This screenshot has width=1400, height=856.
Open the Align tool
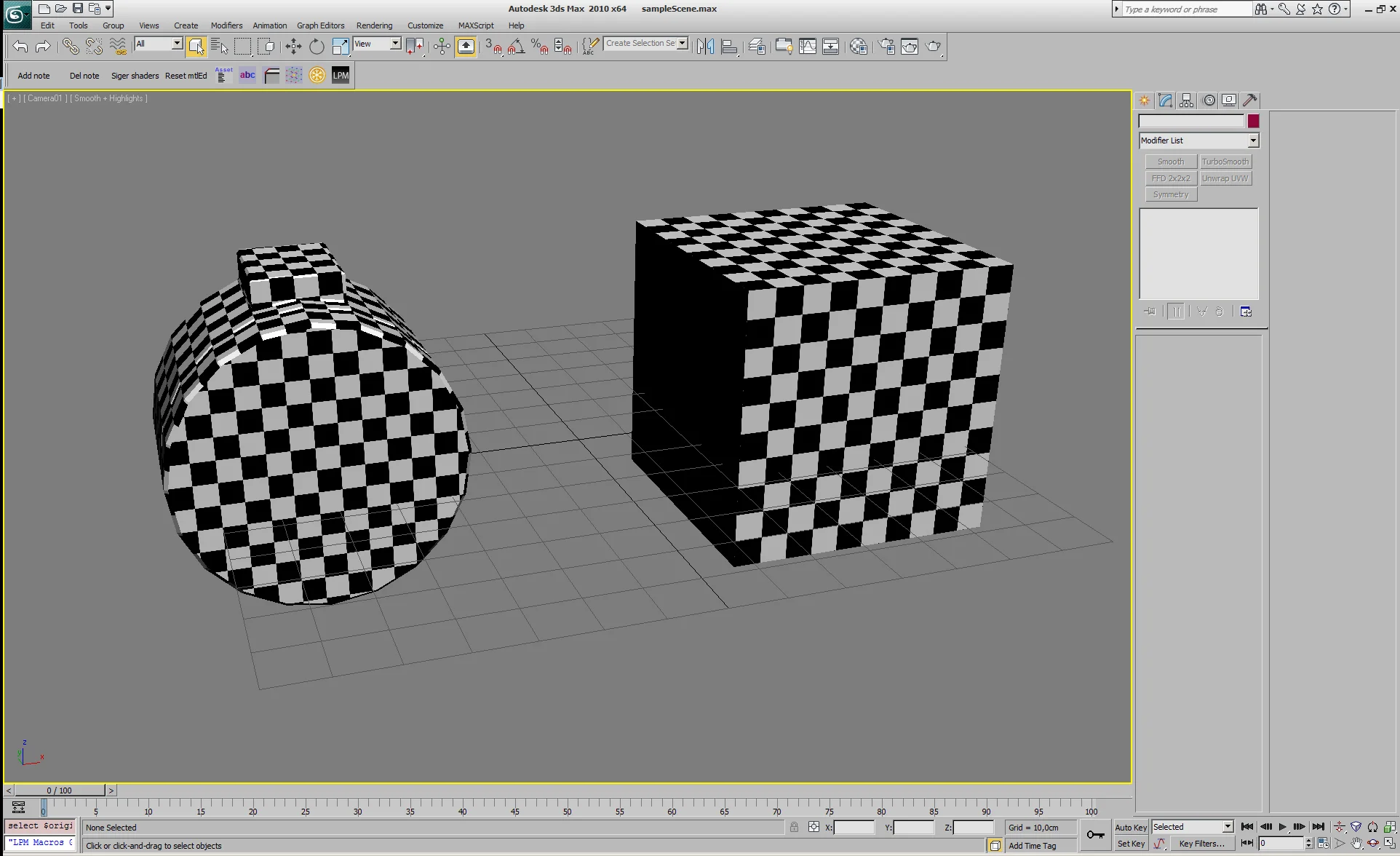tap(729, 47)
